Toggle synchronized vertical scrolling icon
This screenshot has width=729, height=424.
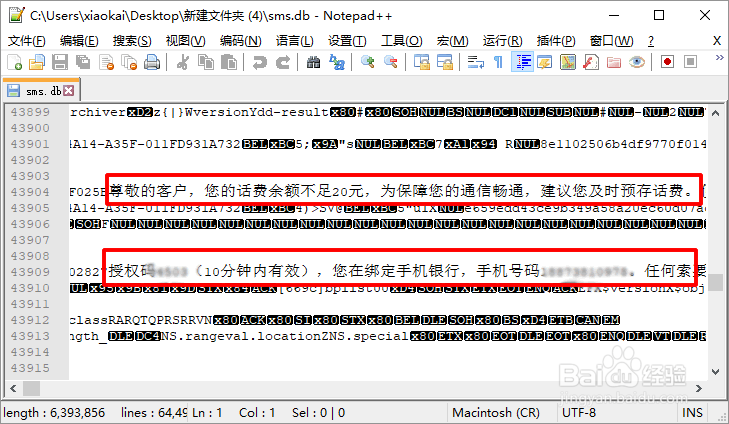point(422,62)
